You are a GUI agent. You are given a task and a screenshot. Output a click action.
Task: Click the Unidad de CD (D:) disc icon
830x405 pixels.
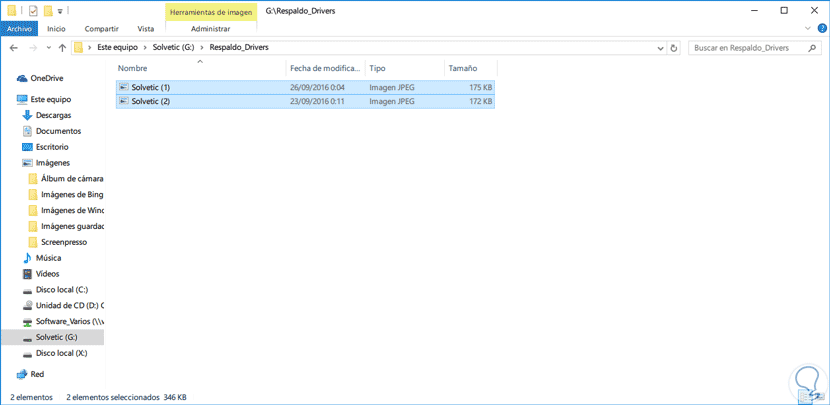coord(28,305)
